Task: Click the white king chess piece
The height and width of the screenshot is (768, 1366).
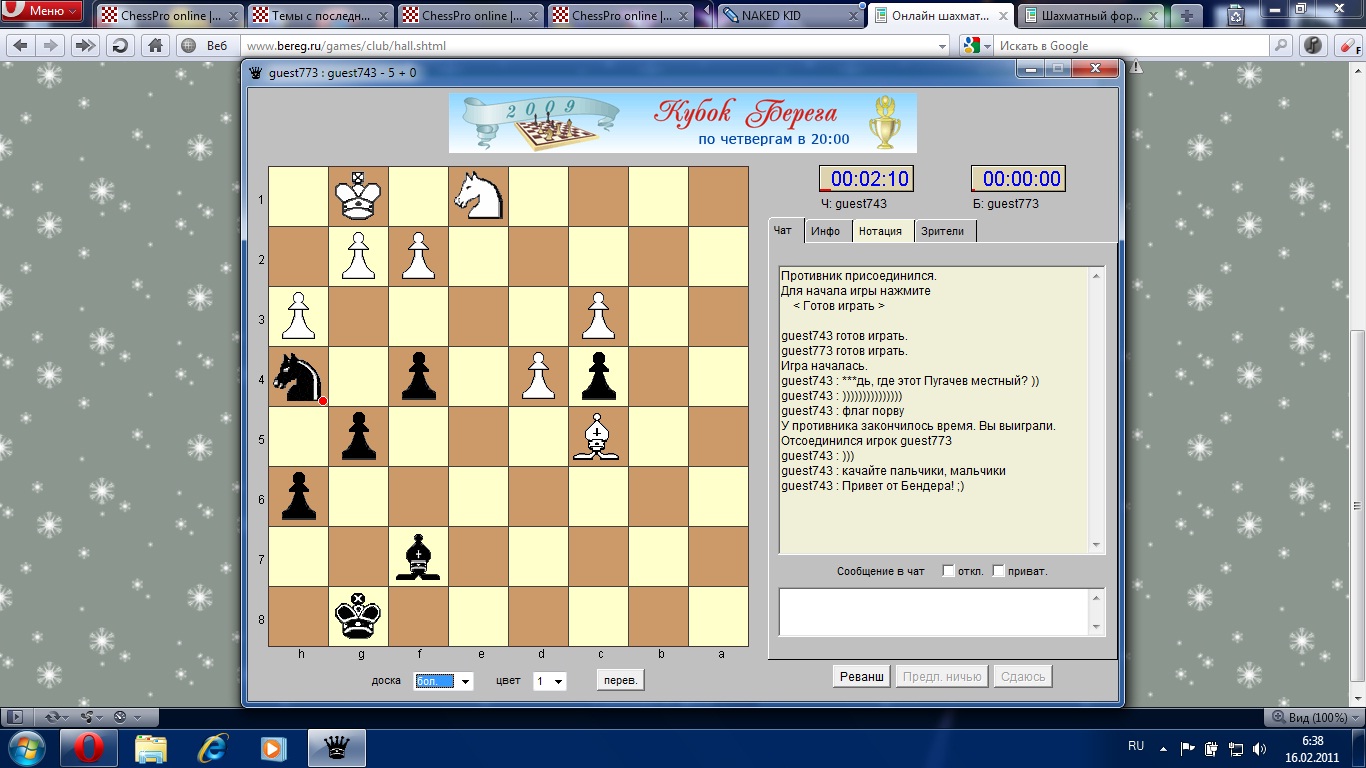Action: [358, 197]
